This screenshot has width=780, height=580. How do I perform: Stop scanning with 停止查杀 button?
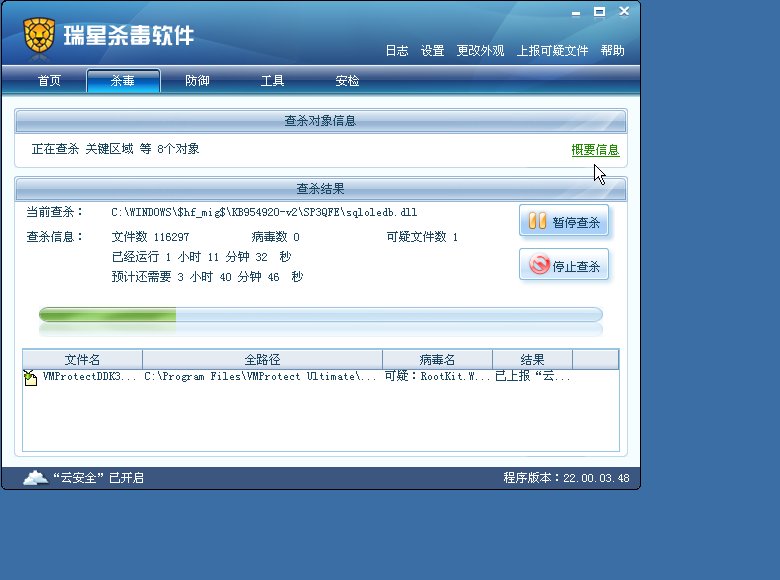564,265
